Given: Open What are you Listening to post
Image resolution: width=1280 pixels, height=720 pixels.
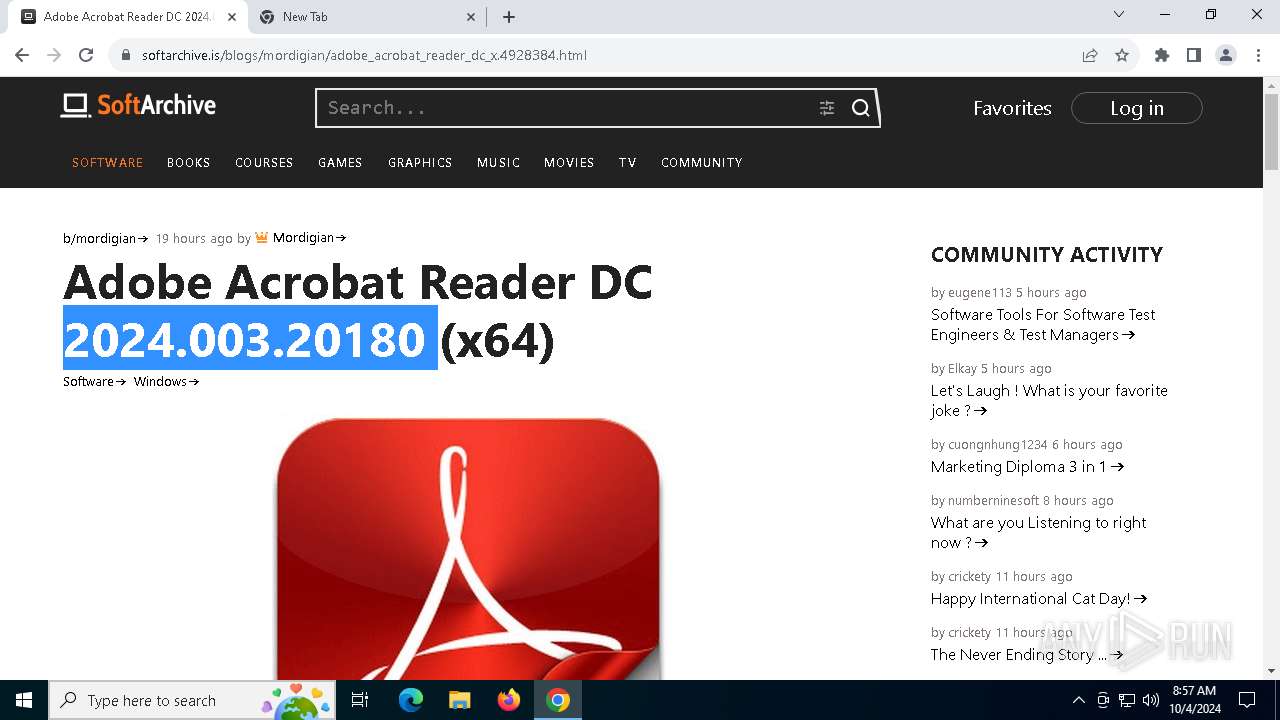Looking at the screenshot, I should (1038, 532).
